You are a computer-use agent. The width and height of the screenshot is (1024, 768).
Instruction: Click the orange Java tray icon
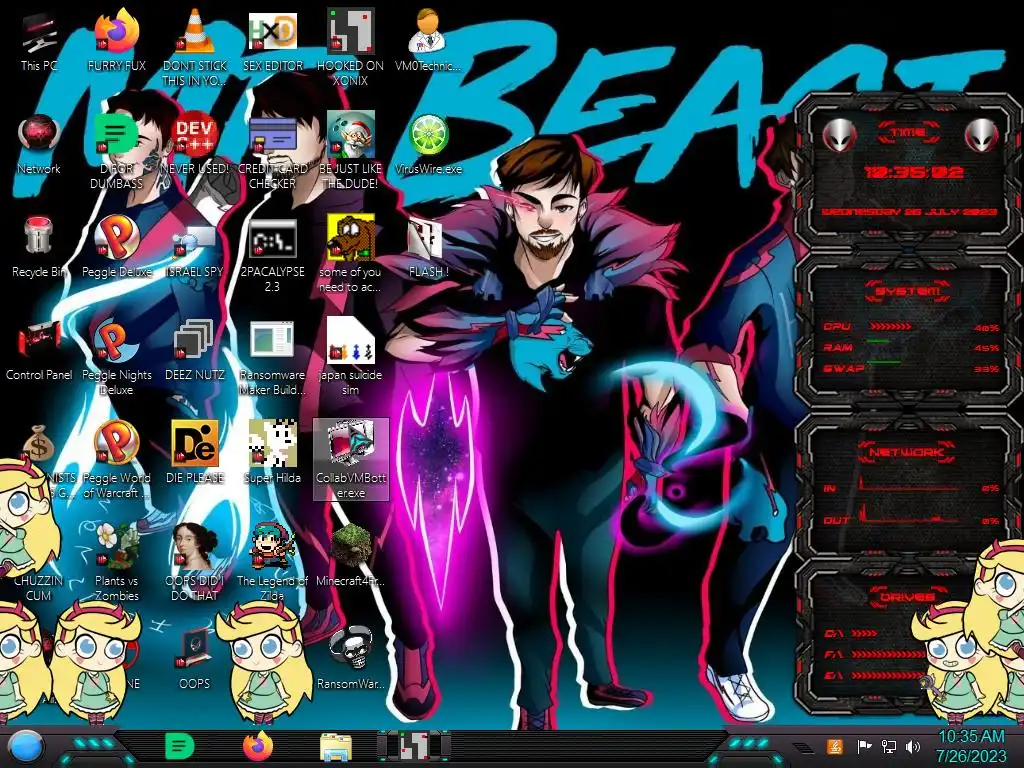click(834, 746)
